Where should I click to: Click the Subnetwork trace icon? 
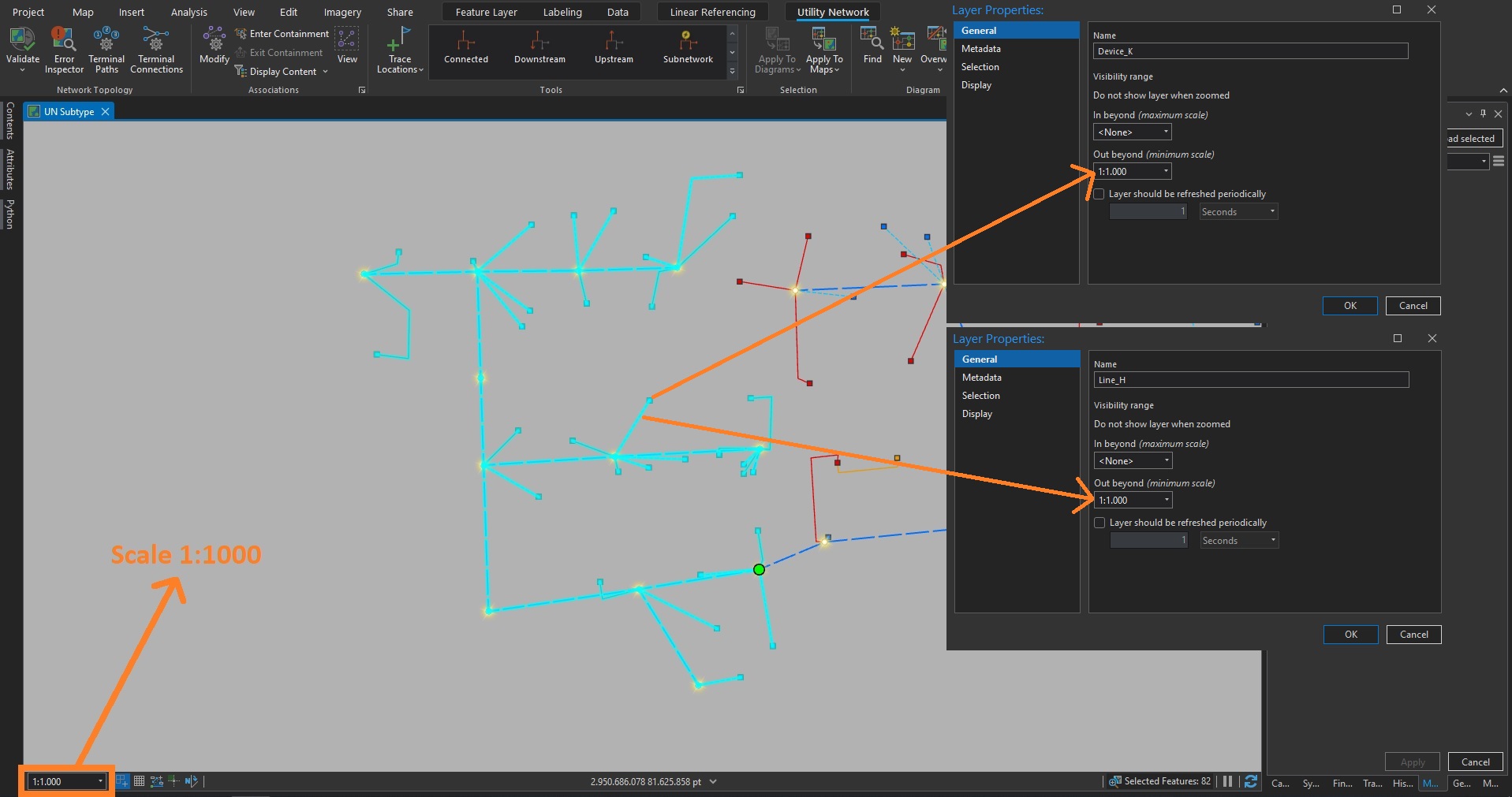coord(688,41)
